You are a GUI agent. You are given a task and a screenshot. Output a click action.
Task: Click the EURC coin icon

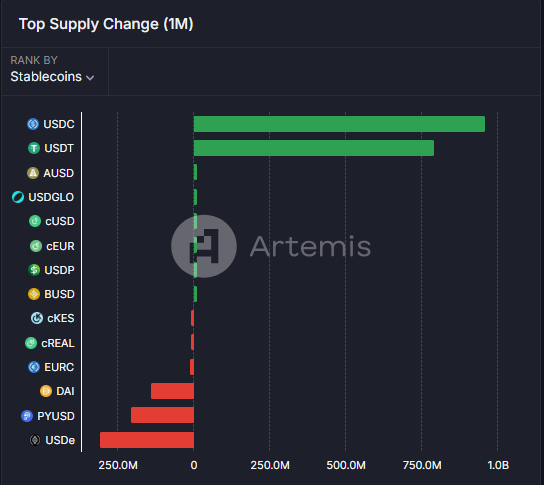pos(34,367)
